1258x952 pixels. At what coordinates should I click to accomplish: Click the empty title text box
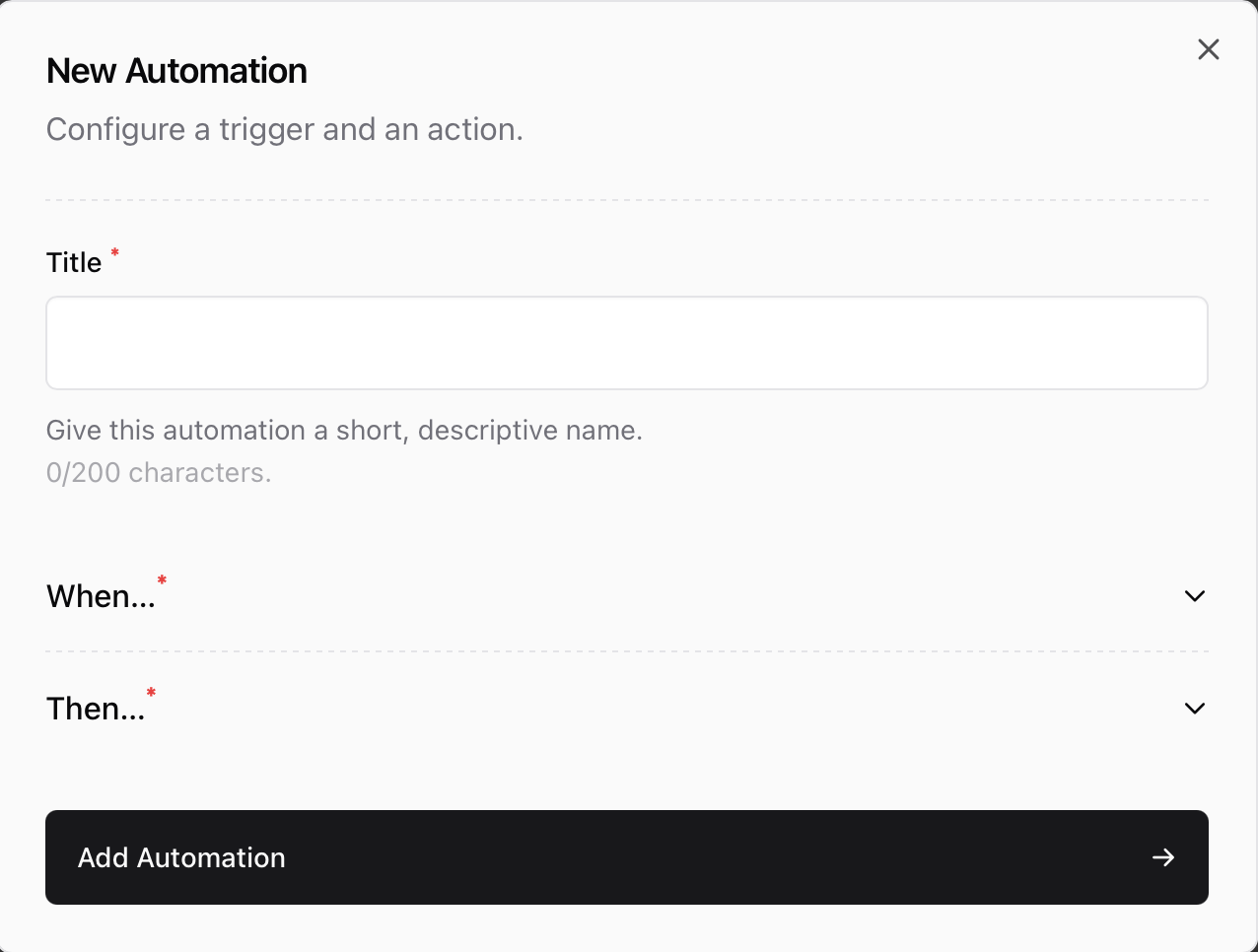coord(627,342)
